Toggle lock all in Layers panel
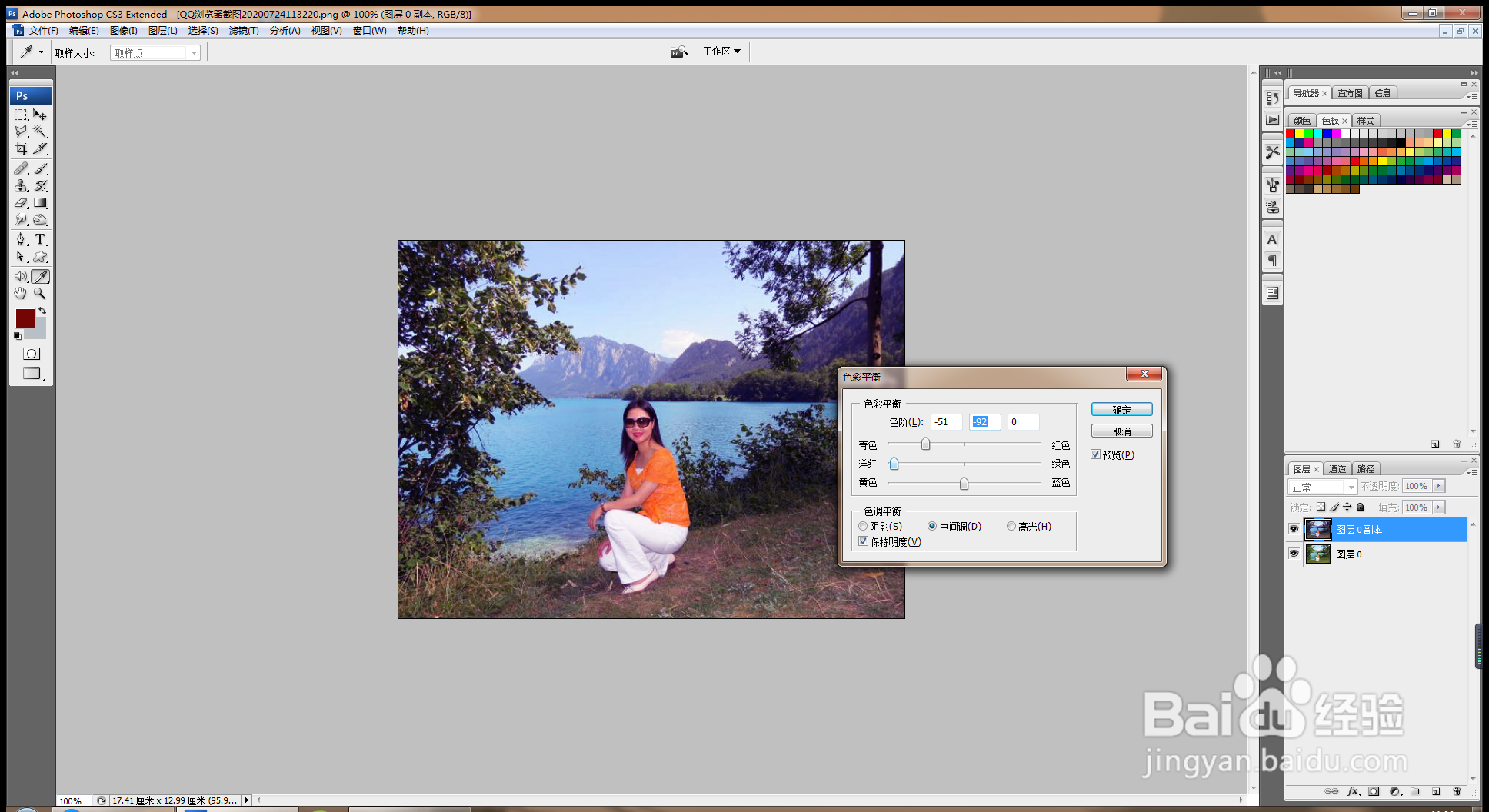Viewport: 1489px width, 812px height. (1361, 507)
